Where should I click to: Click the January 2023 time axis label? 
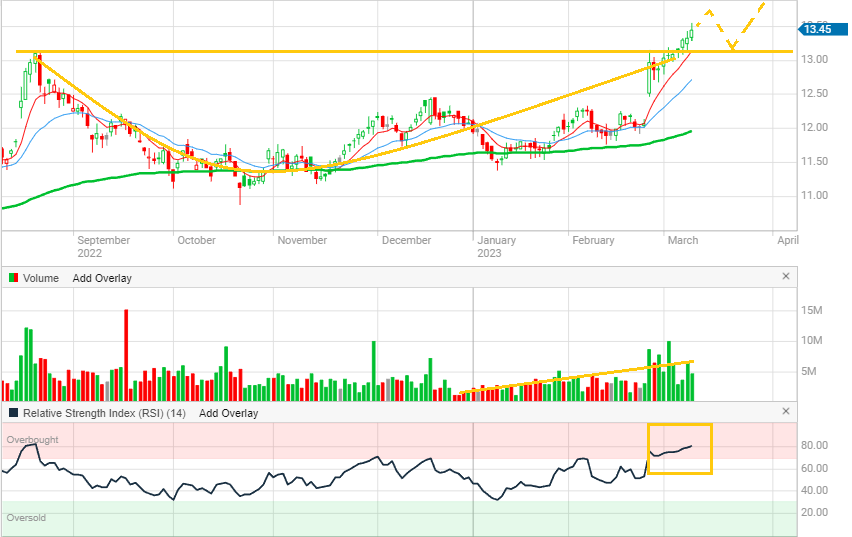pyautogui.click(x=496, y=246)
